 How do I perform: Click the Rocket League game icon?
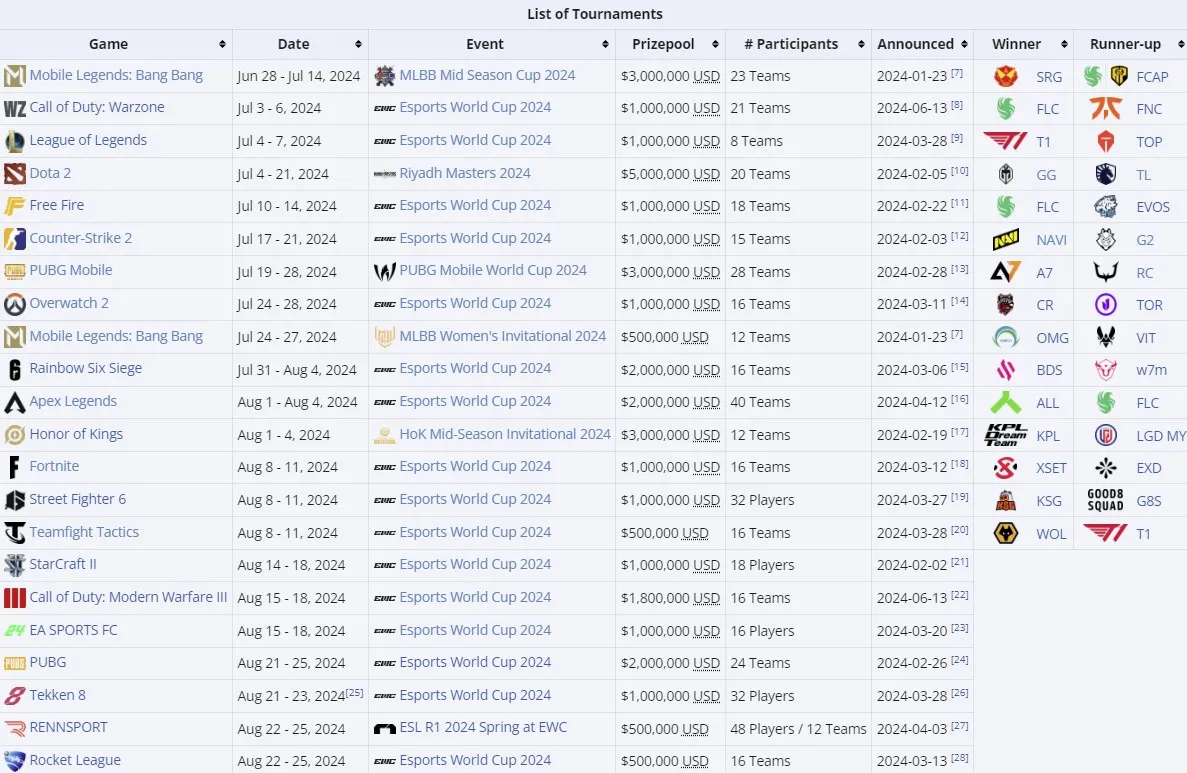click(x=14, y=760)
